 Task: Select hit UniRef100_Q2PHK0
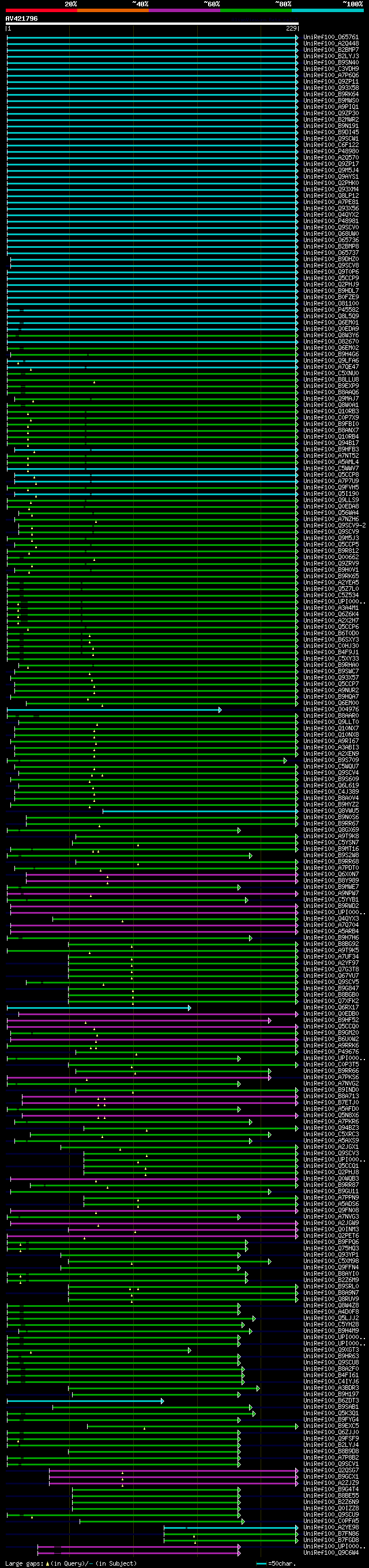tap(332, 183)
